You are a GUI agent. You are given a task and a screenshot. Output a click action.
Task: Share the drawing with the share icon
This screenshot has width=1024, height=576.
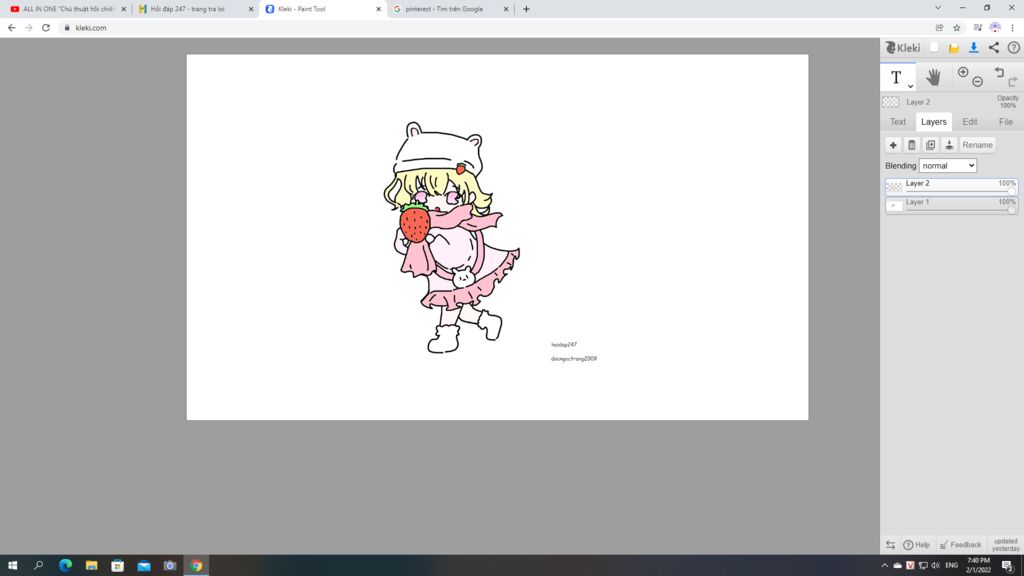[993, 48]
